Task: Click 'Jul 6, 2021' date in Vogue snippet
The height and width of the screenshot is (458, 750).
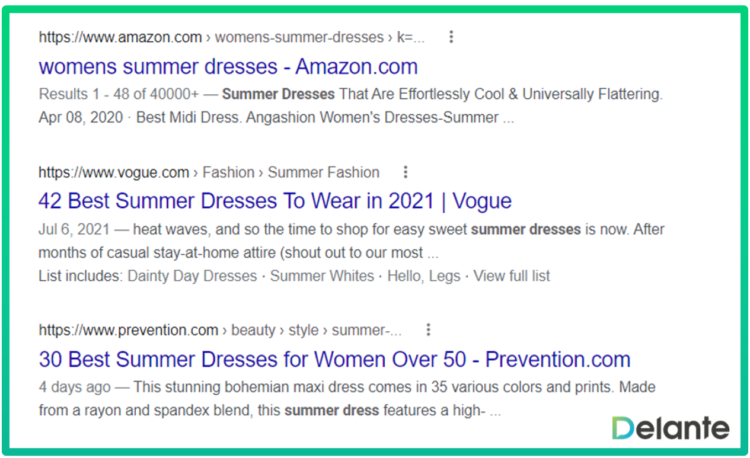Action: (x=74, y=229)
